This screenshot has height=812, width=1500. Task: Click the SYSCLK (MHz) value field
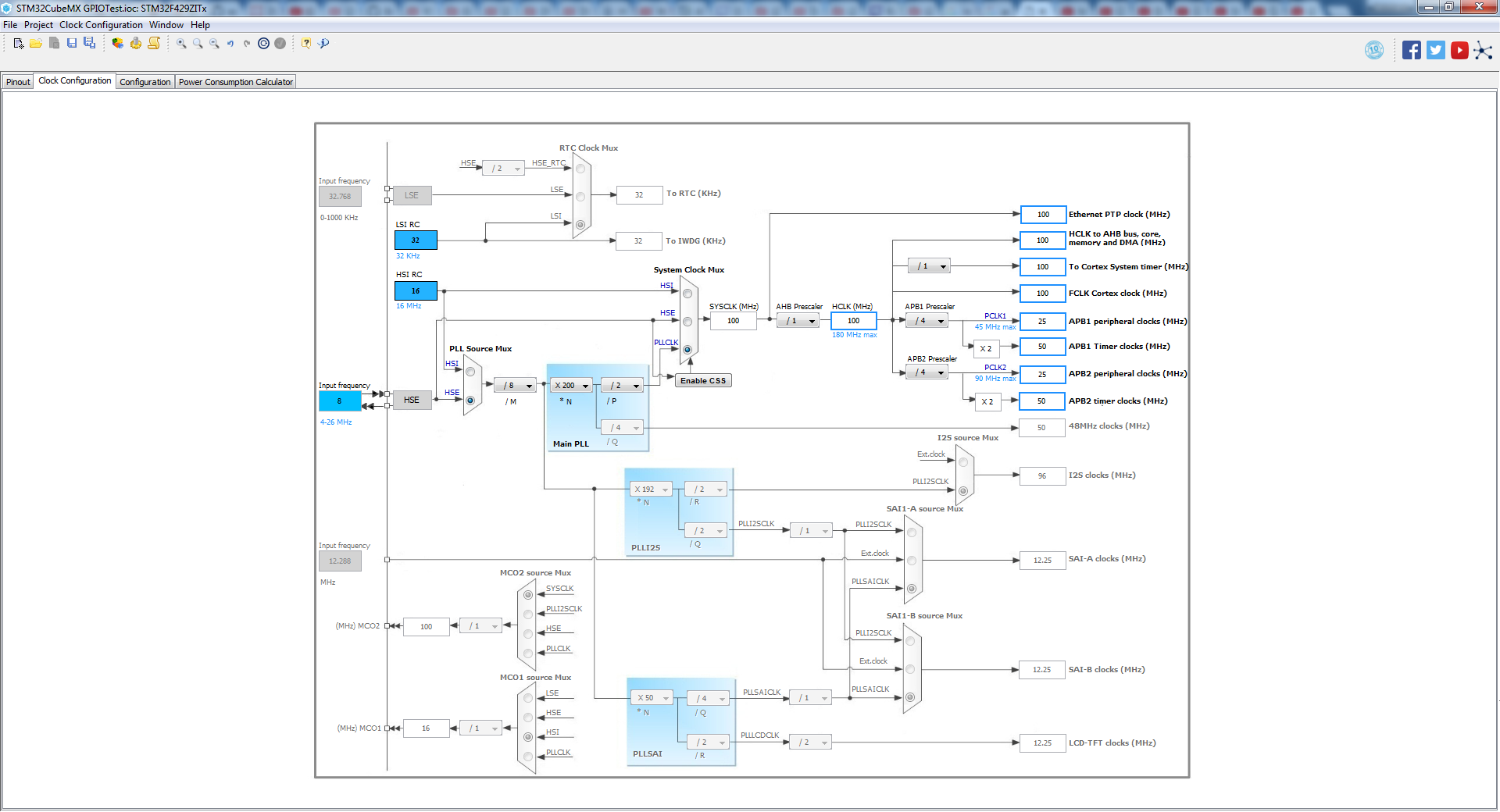pyautogui.click(x=733, y=321)
